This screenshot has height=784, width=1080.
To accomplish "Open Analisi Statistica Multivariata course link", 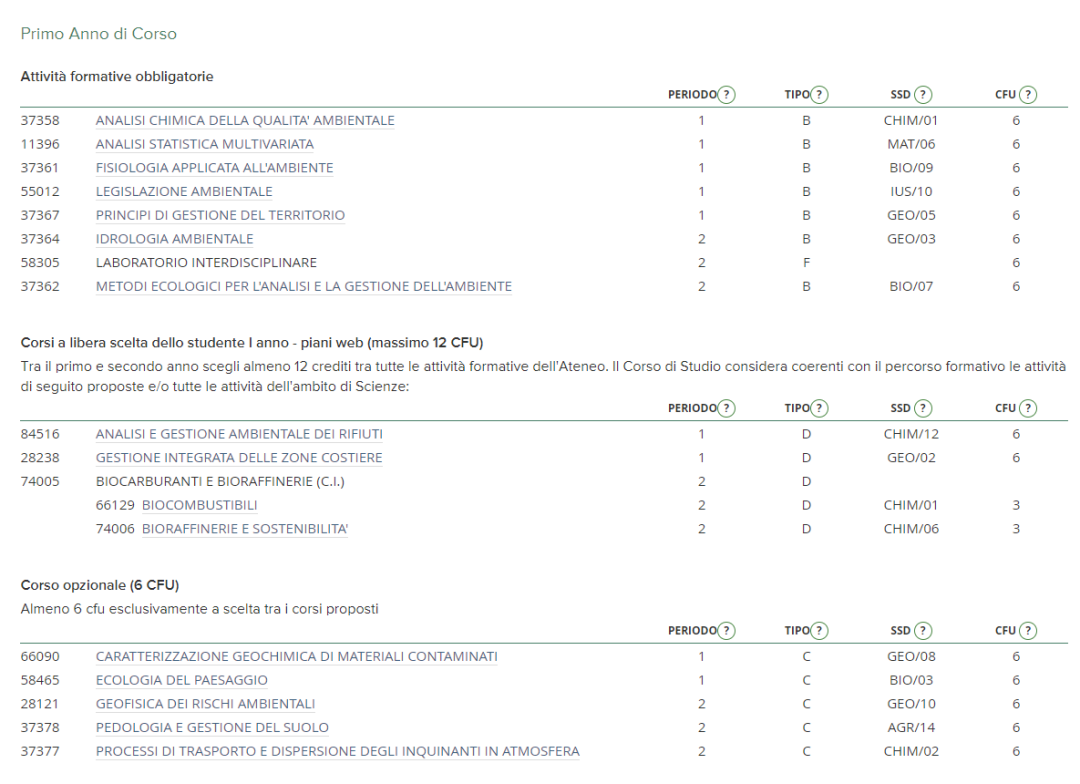I will [x=205, y=144].
